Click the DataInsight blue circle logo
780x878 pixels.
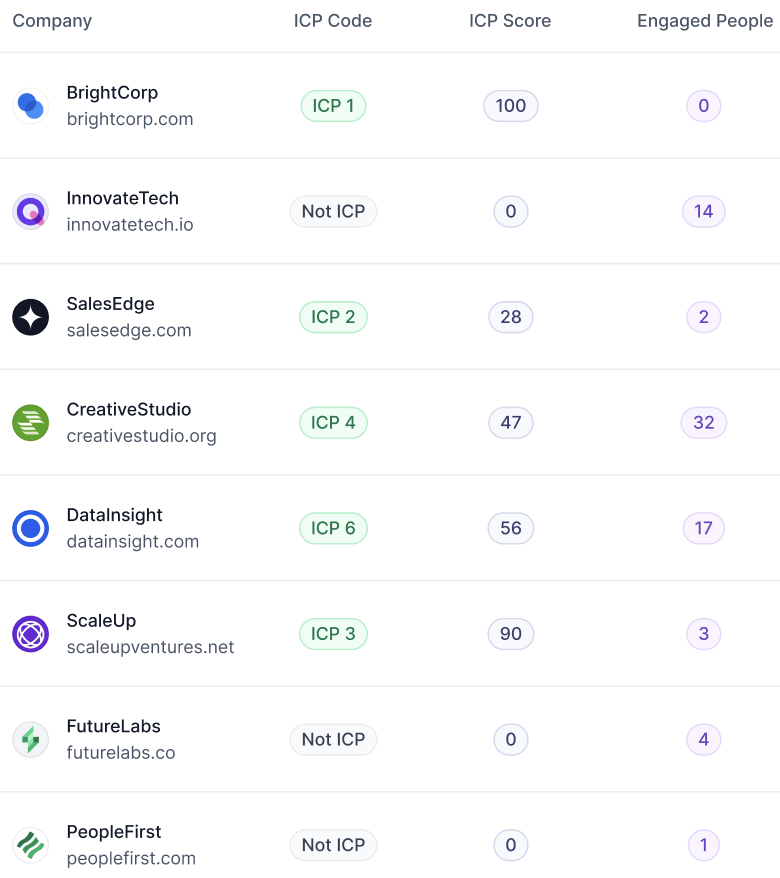pos(30,528)
